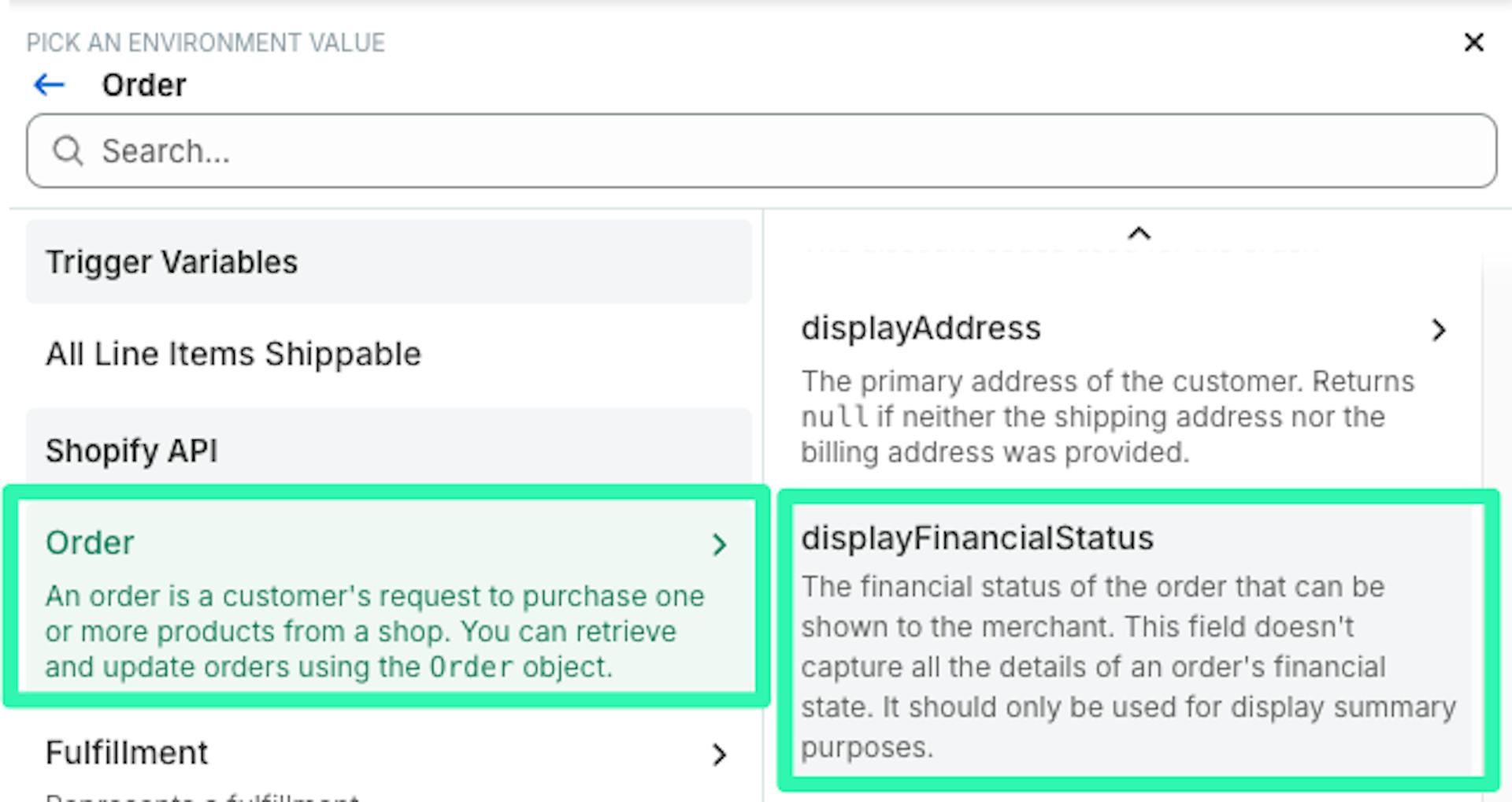This screenshot has width=1512, height=802.
Task: Expand the Order category chevron
Action: pos(719,544)
